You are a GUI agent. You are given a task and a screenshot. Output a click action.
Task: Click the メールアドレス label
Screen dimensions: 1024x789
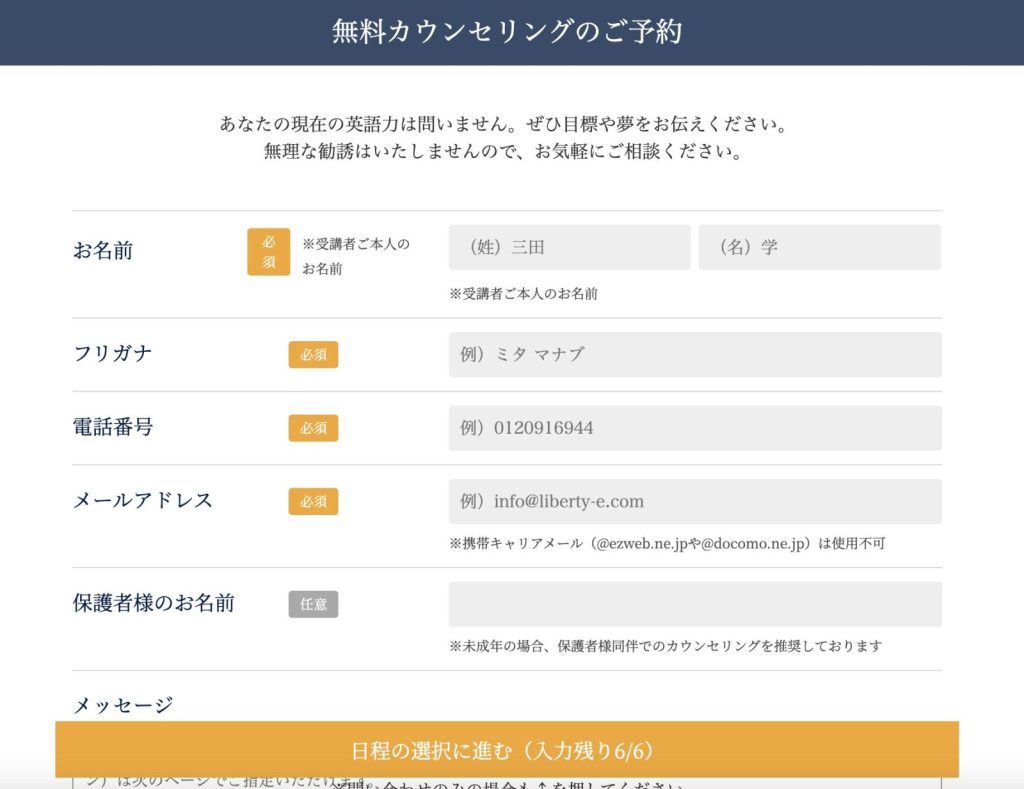pyautogui.click(x=143, y=500)
